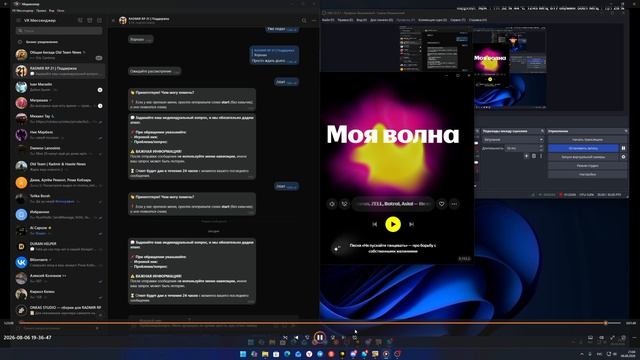Open Windows Start button on taskbar
The width and height of the screenshot is (640, 360).
(243, 354)
